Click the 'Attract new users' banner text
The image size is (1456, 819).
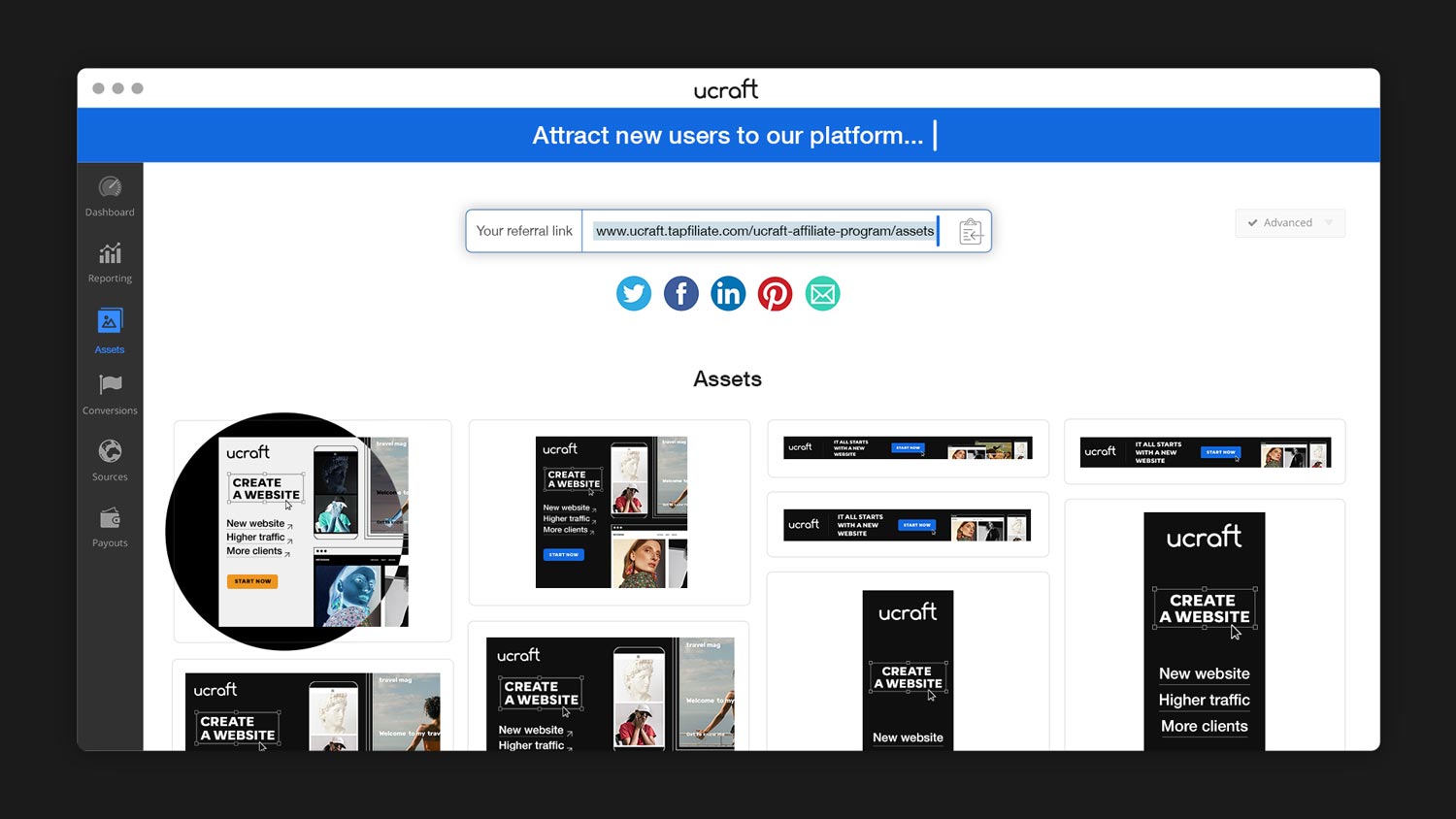click(x=728, y=135)
